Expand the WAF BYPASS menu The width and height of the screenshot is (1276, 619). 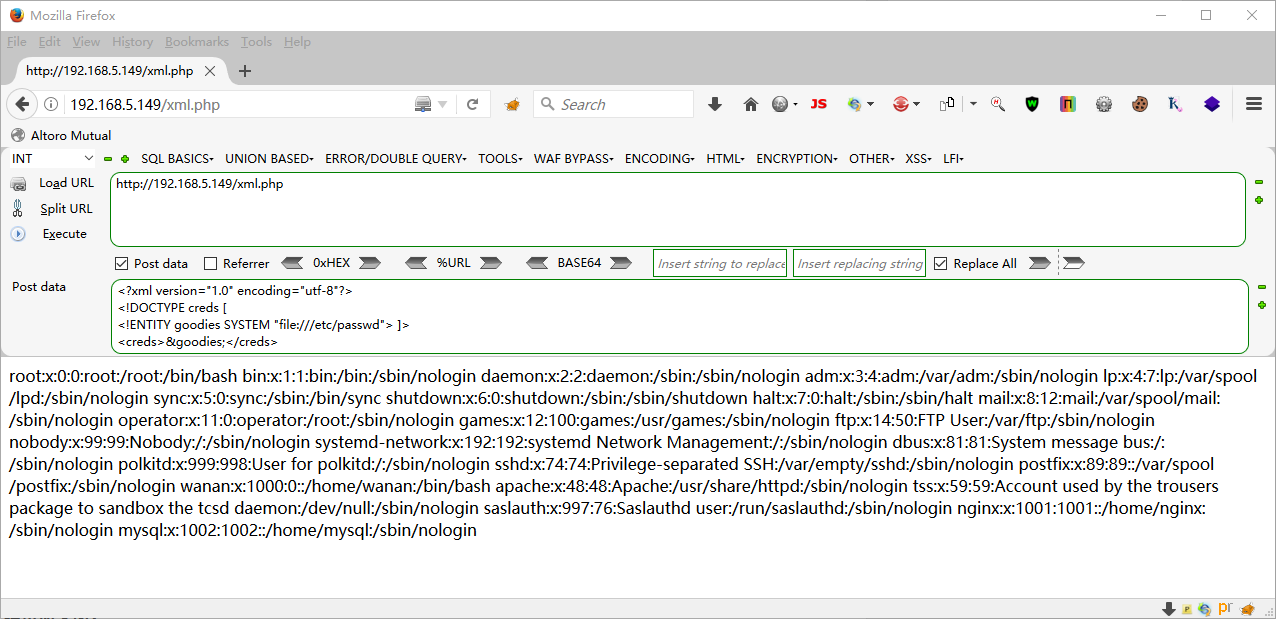574,158
